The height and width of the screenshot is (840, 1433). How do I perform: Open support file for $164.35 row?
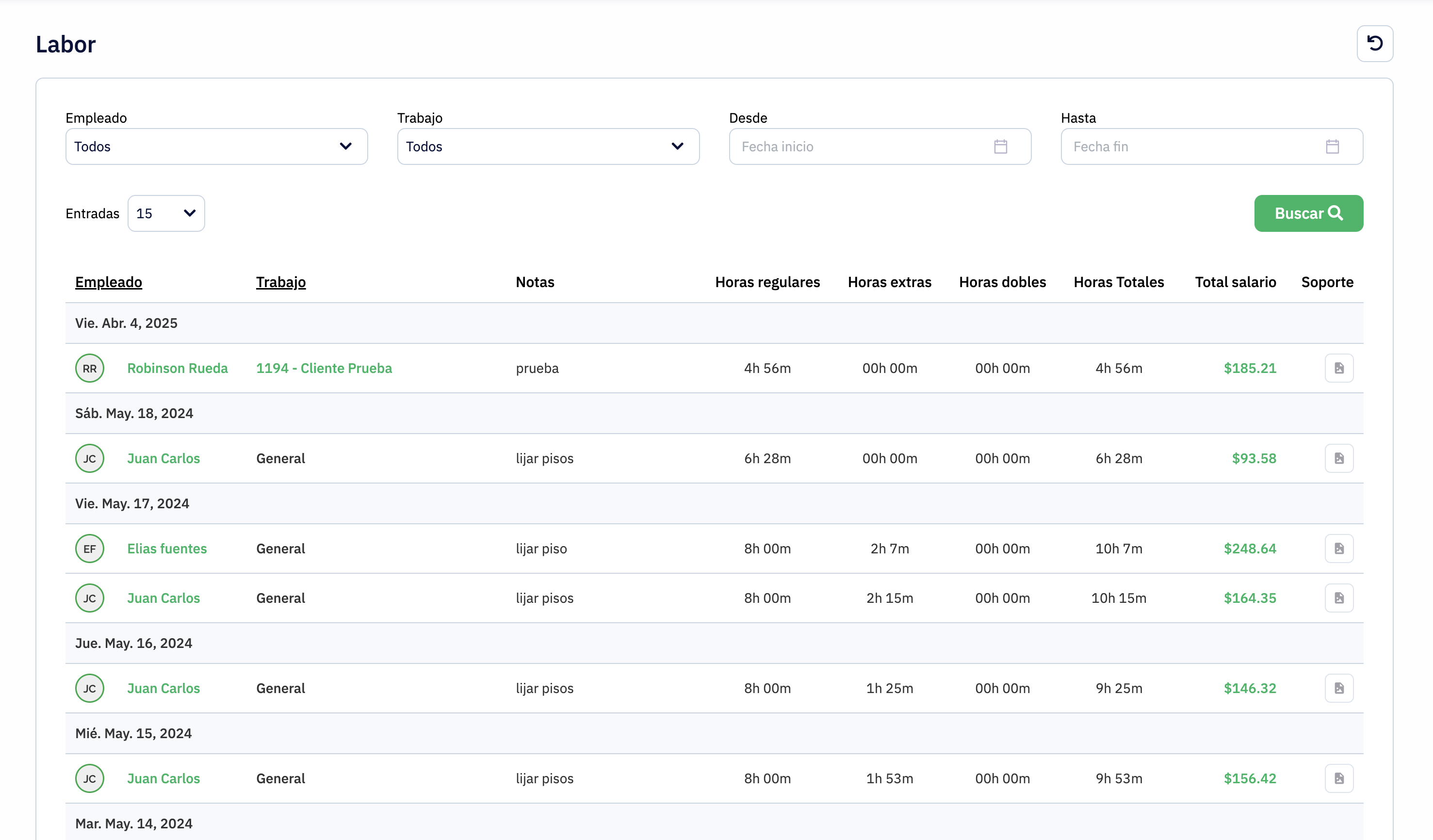coord(1338,598)
